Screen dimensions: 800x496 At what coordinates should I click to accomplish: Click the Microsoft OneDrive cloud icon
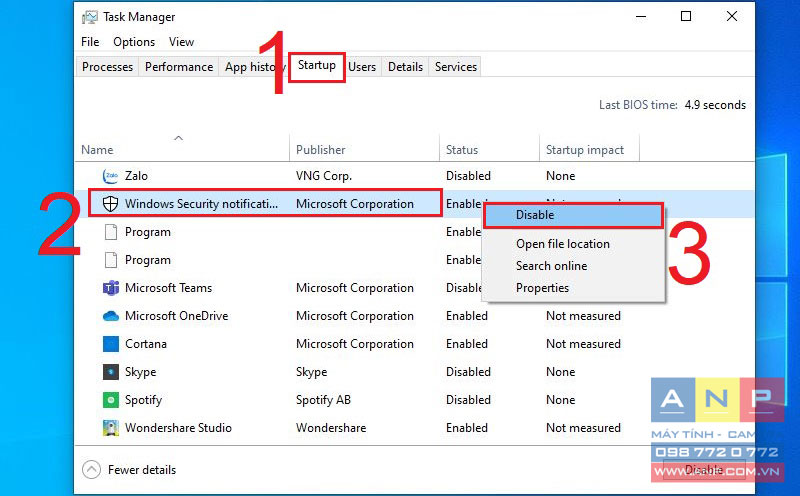tap(111, 316)
